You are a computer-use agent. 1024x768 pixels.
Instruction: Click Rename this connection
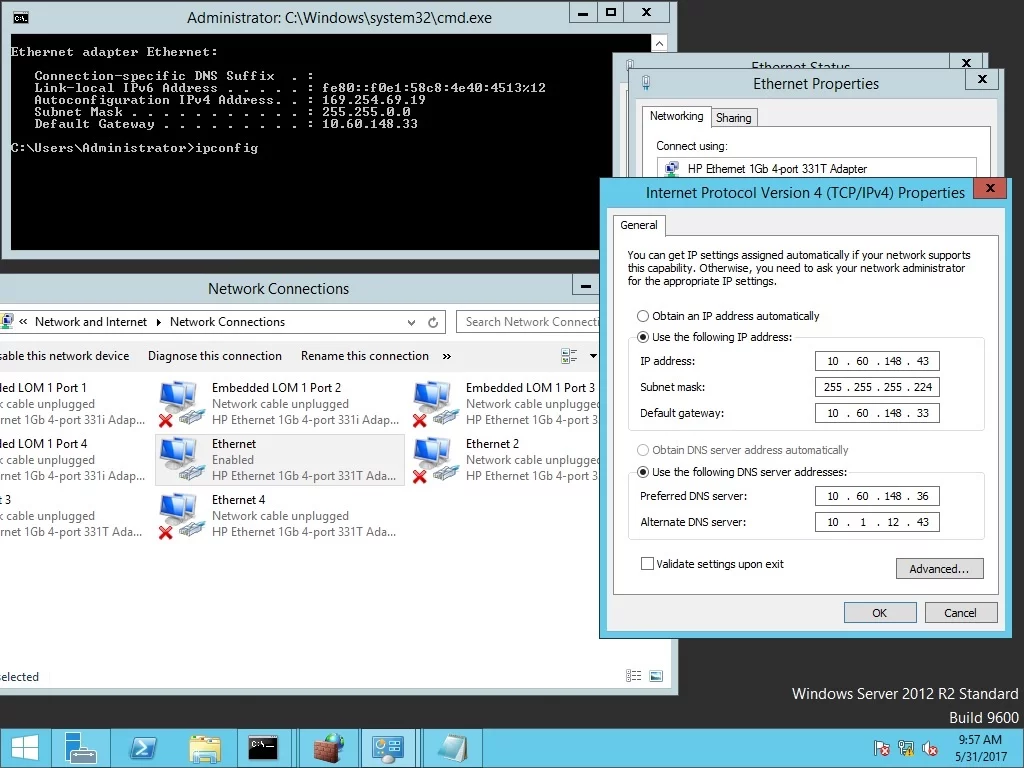364,356
